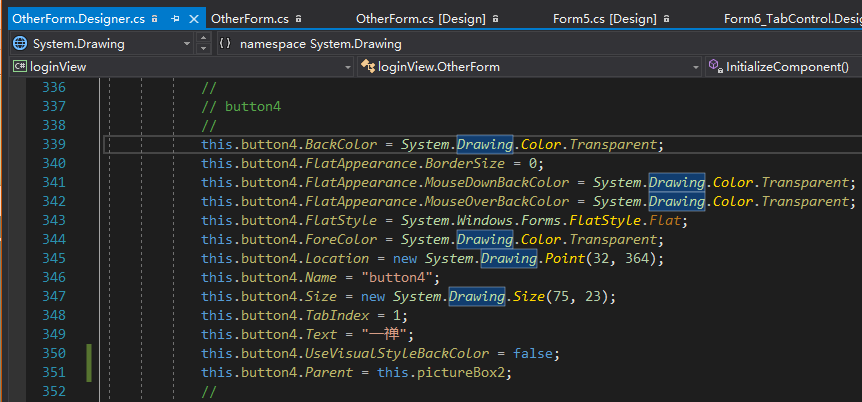This screenshot has width=862, height=402.
Task: Close the OtherForm.Designer.cs tab
Action: pos(194,19)
